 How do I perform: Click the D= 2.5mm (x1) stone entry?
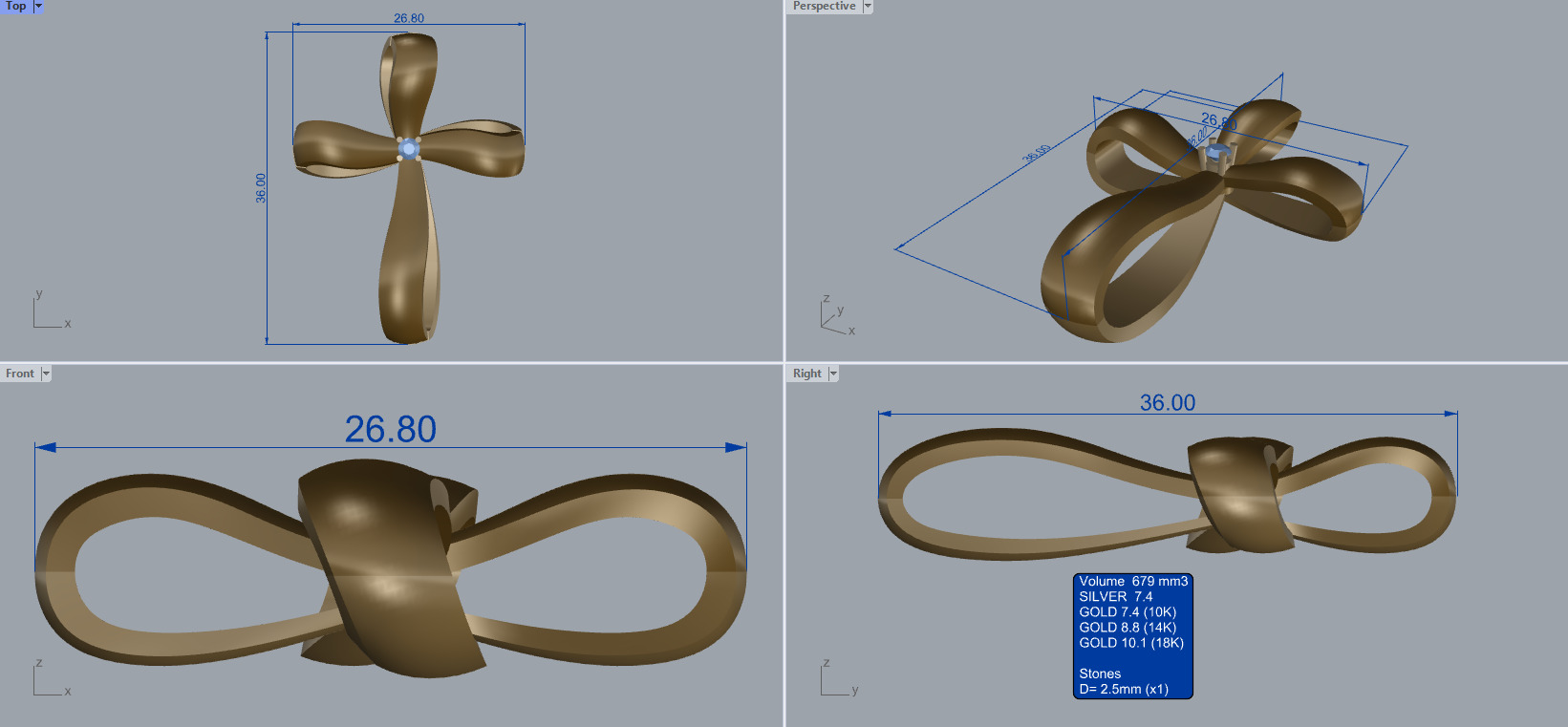(1124, 688)
